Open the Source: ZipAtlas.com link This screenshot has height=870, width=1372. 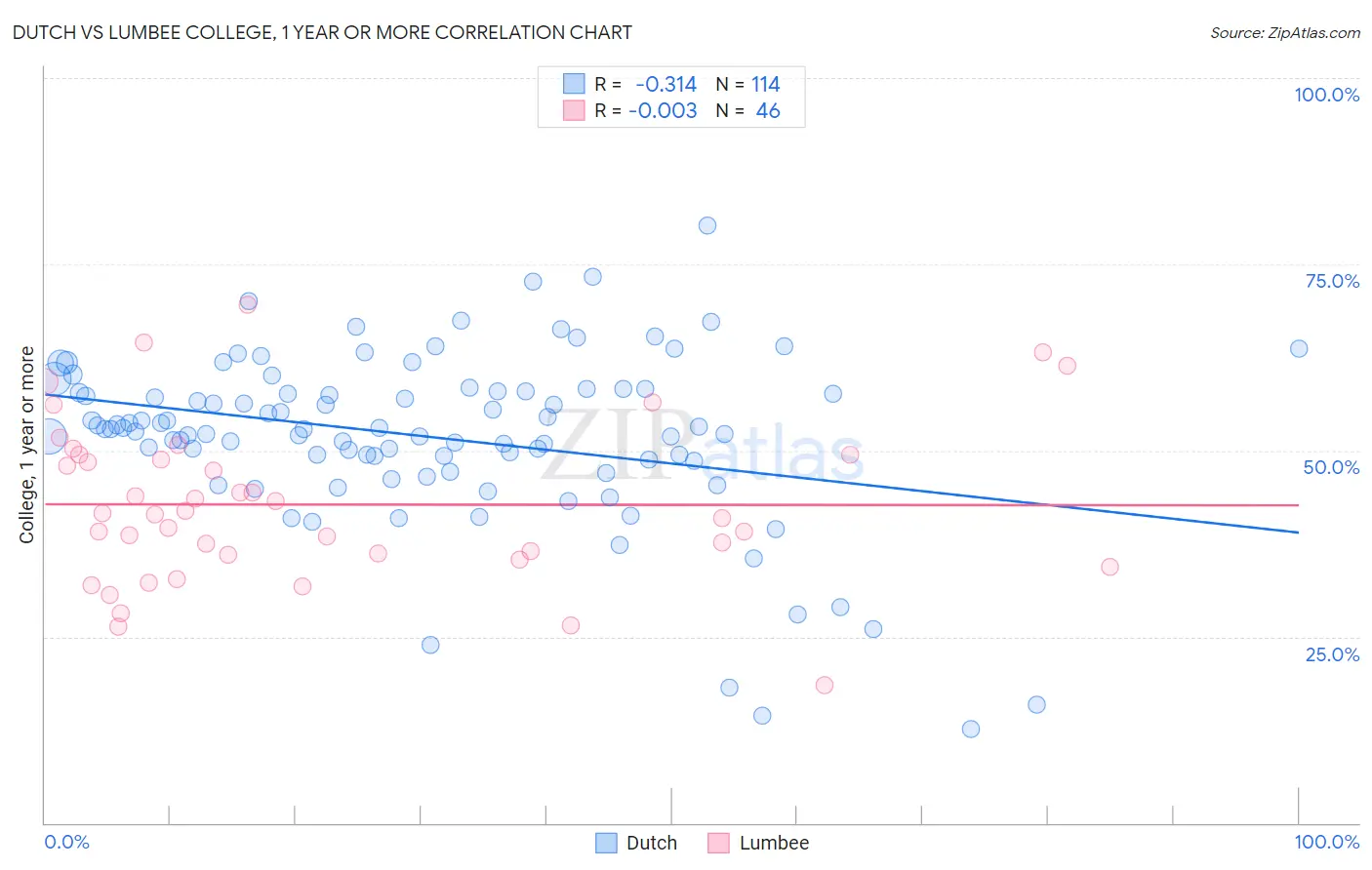tap(1285, 32)
